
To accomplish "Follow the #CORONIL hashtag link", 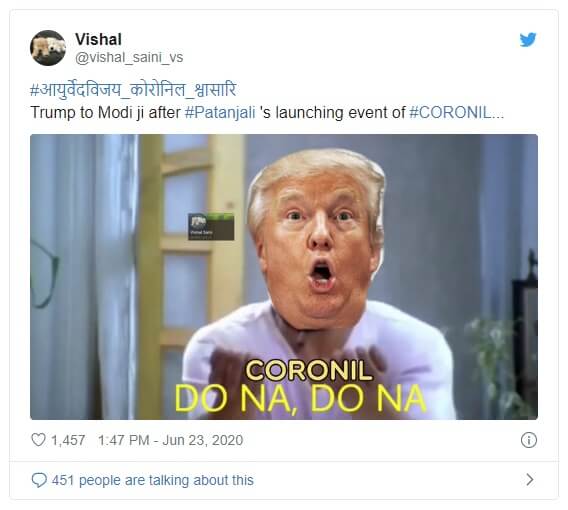I will [x=456, y=112].
